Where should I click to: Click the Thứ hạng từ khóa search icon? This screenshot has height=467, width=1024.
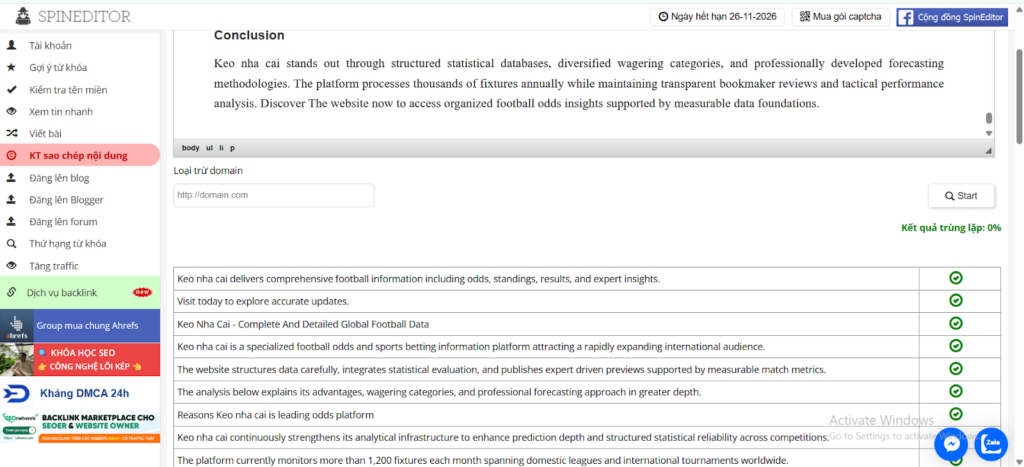[11, 243]
